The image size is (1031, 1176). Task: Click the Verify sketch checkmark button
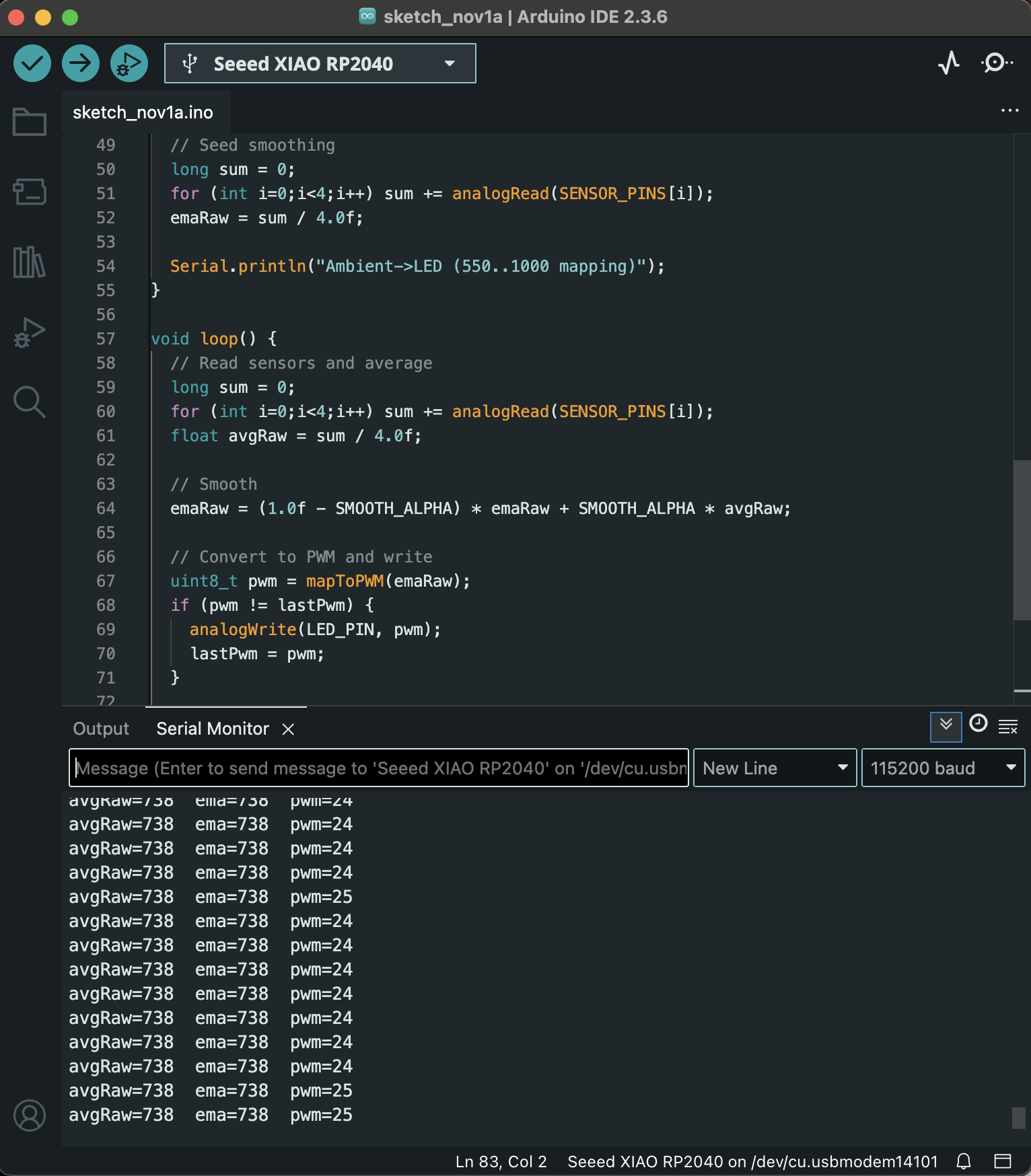click(32, 64)
